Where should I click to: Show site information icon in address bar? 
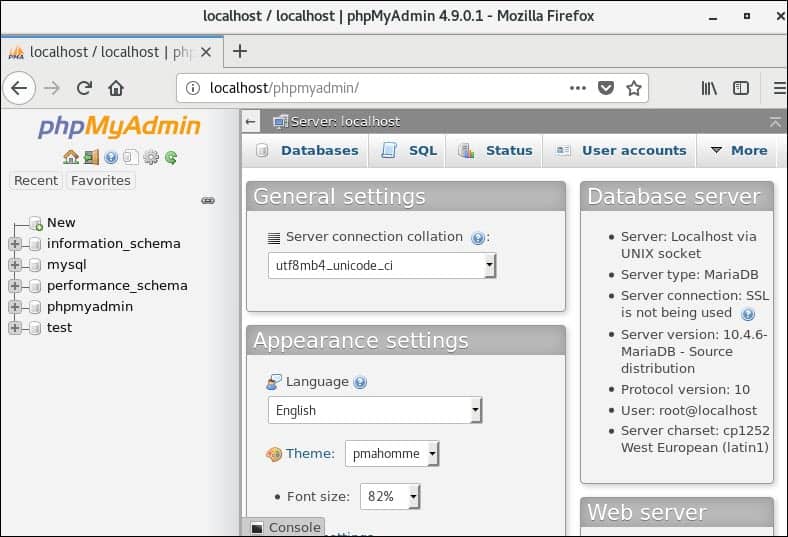(x=192, y=88)
